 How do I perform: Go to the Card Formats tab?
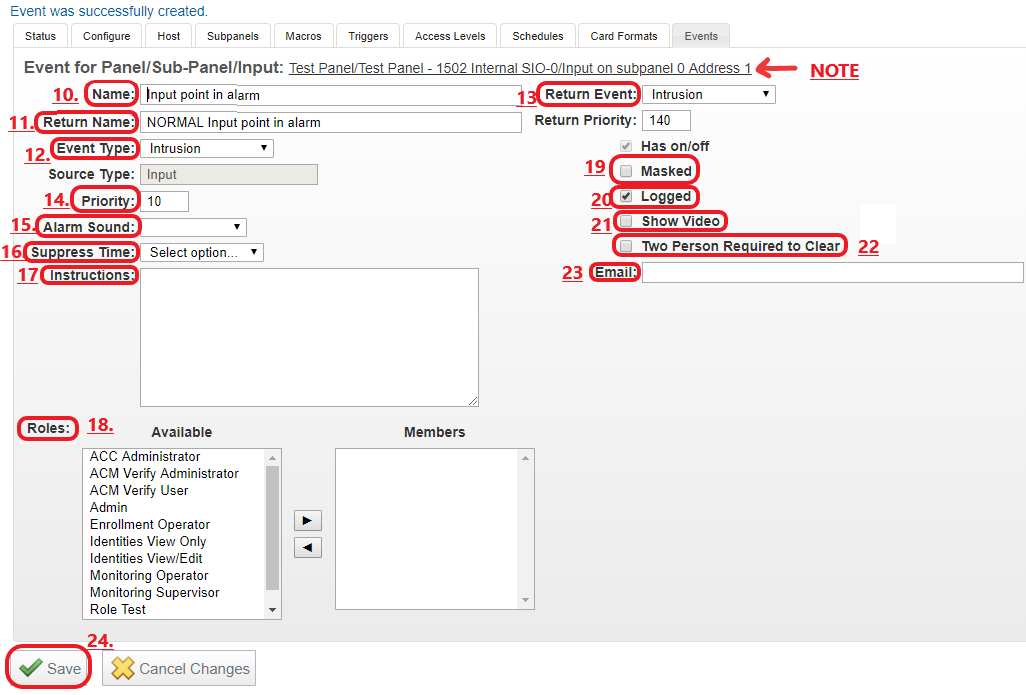click(x=624, y=36)
